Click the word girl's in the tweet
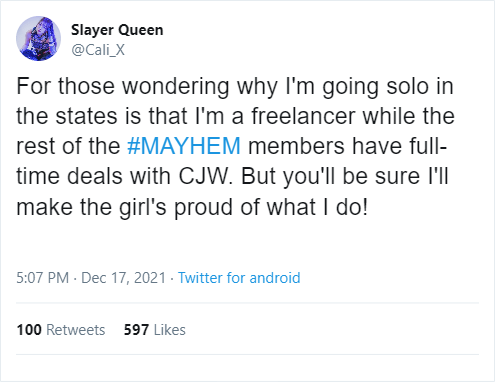 pyautogui.click(x=143, y=208)
